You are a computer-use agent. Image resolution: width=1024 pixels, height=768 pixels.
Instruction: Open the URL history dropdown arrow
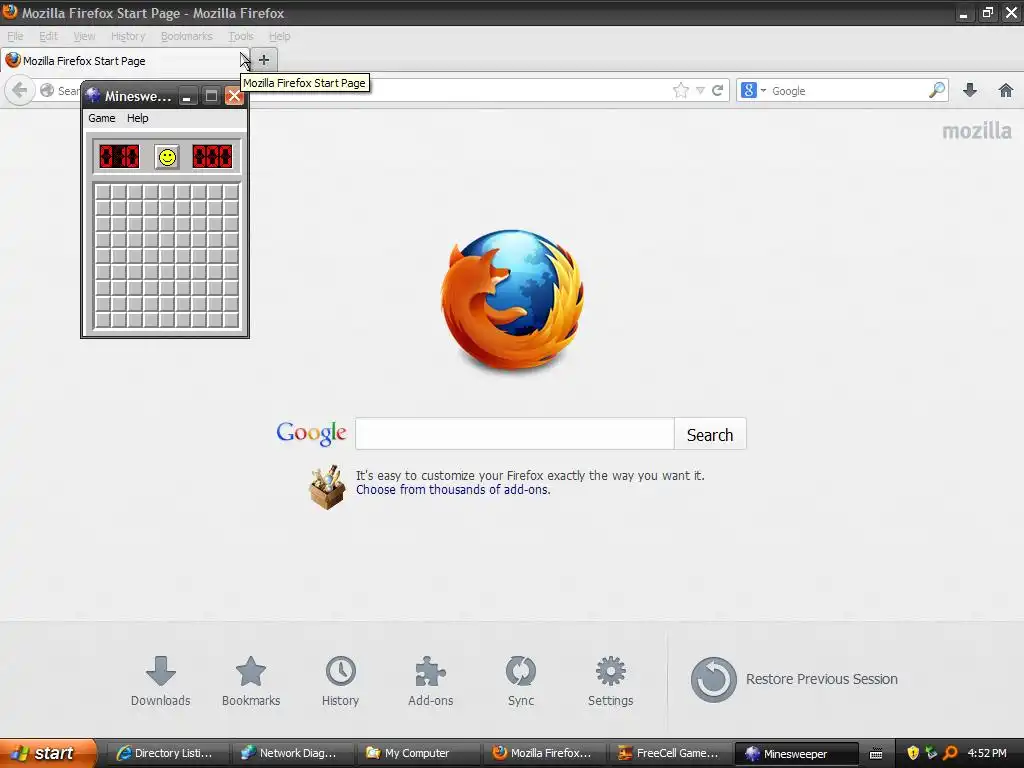point(700,90)
